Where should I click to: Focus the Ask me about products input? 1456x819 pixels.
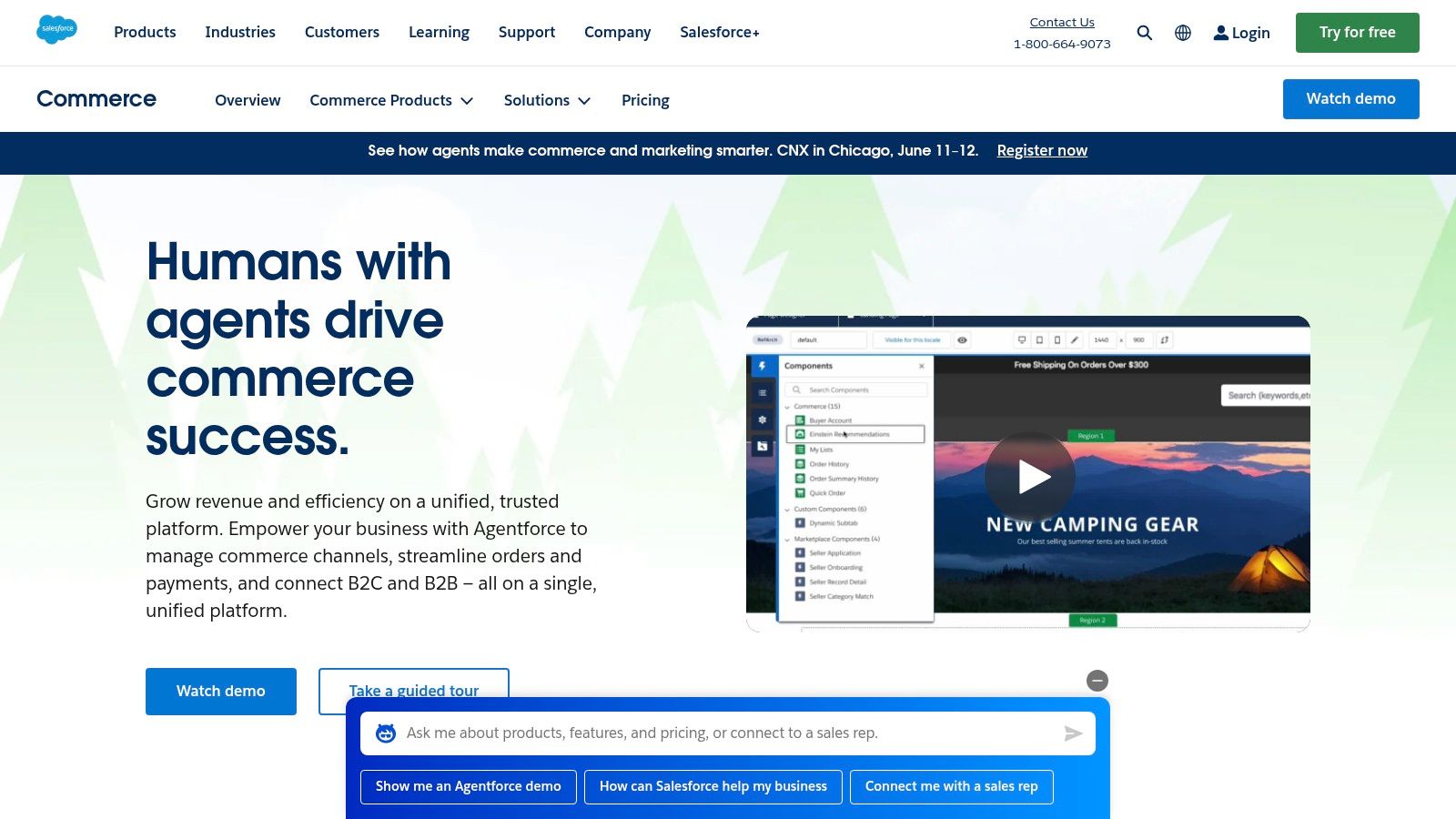728,733
